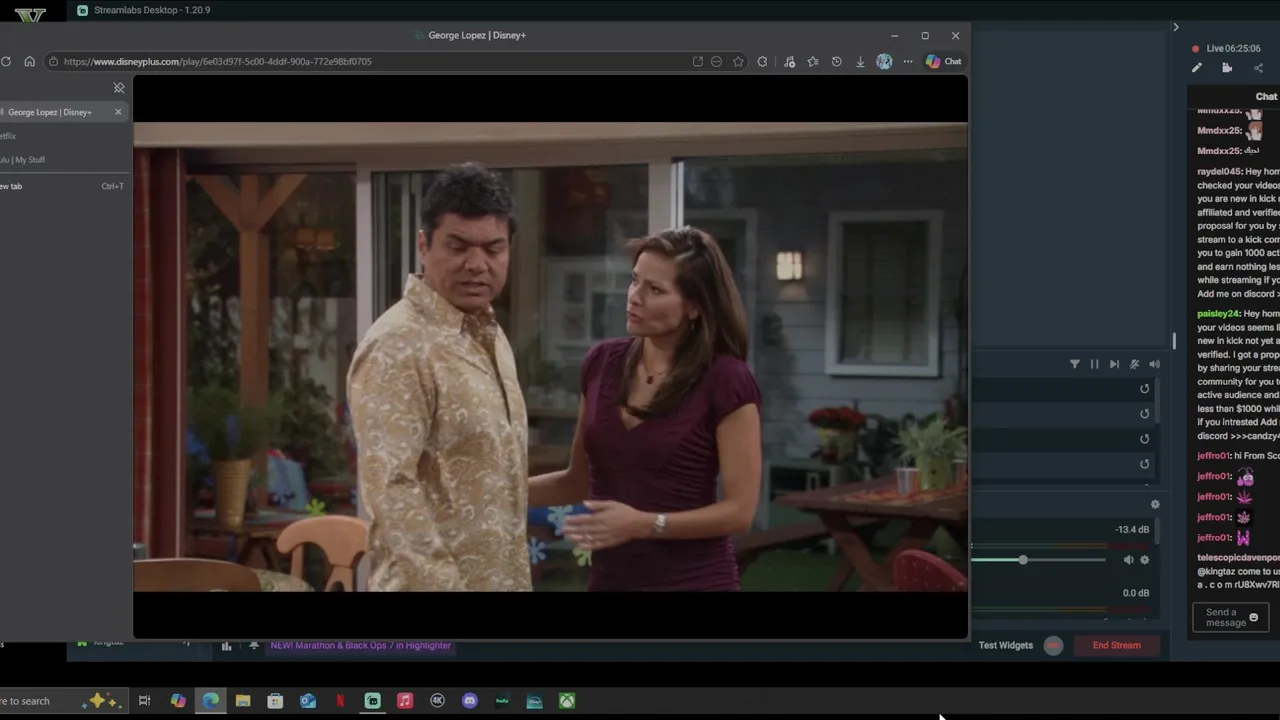This screenshot has width=1280, height=720.
Task: Repeat the fourth recent event alert
Action: pos(1145,464)
